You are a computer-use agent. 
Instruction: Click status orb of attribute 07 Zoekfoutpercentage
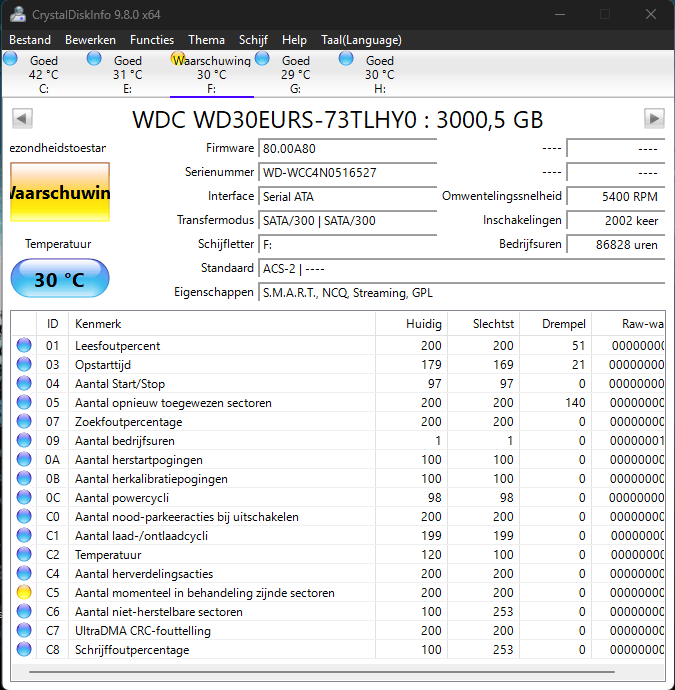pyautogui.click(x=24, y=421)
